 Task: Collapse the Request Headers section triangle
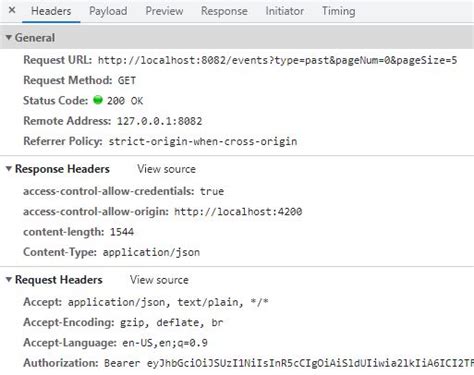pos(9,279)
